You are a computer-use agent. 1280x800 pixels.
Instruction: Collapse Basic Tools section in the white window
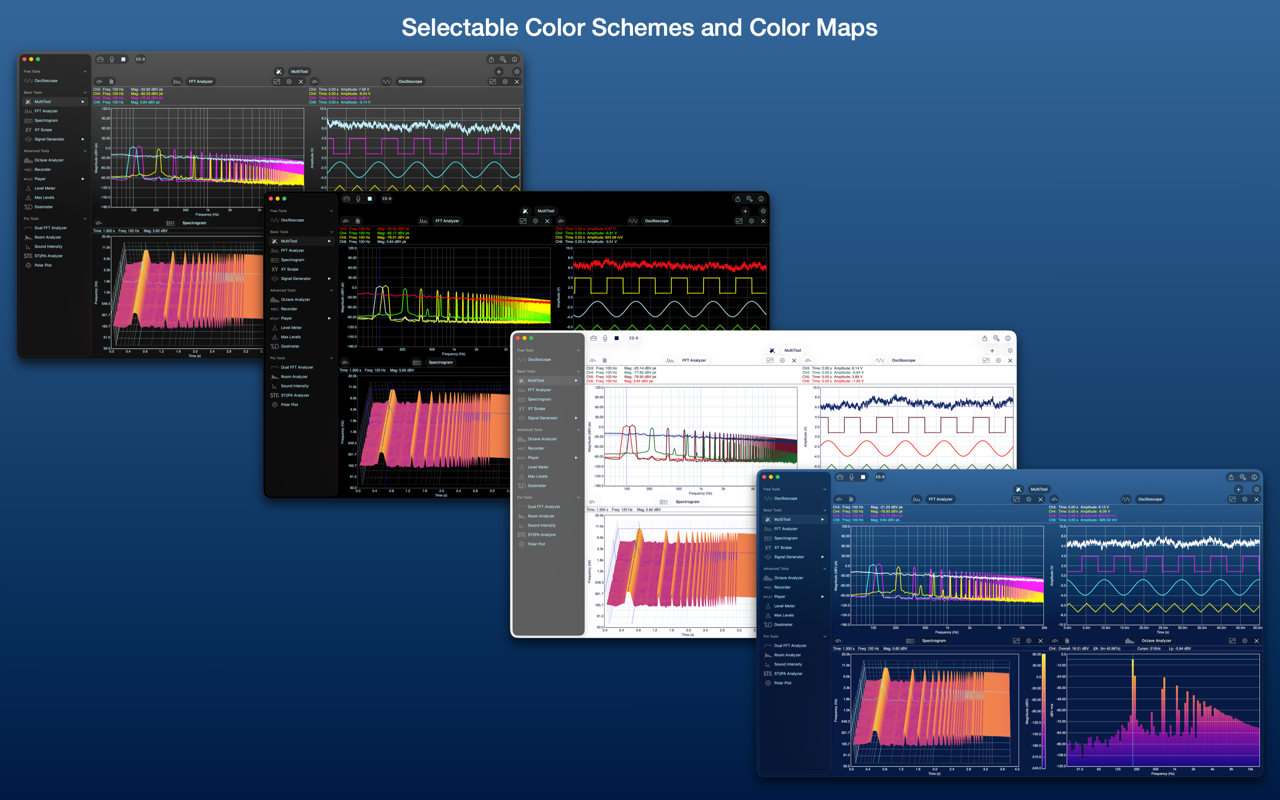point(579,371)
